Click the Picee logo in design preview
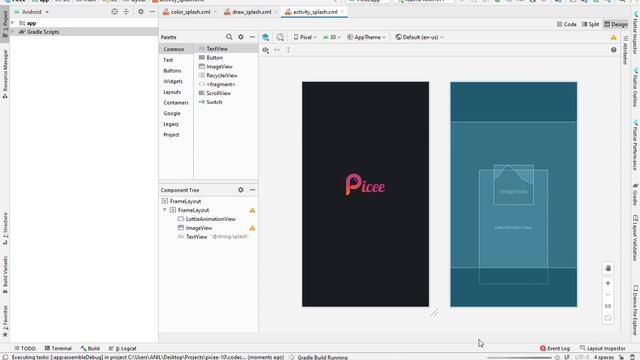The width and height of the screenshot is (640, 360). coord(365,185)
